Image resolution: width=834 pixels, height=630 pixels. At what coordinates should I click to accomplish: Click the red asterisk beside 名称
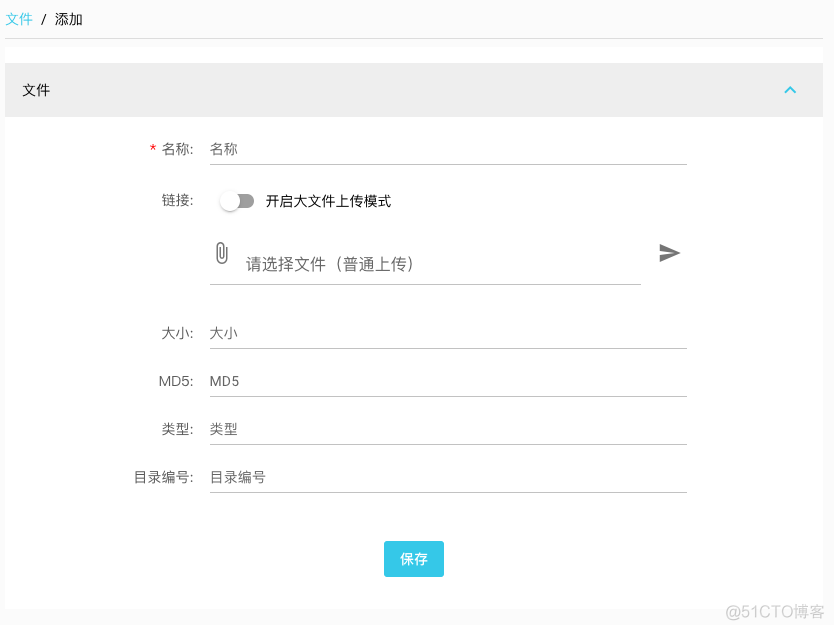pos(148,148)
